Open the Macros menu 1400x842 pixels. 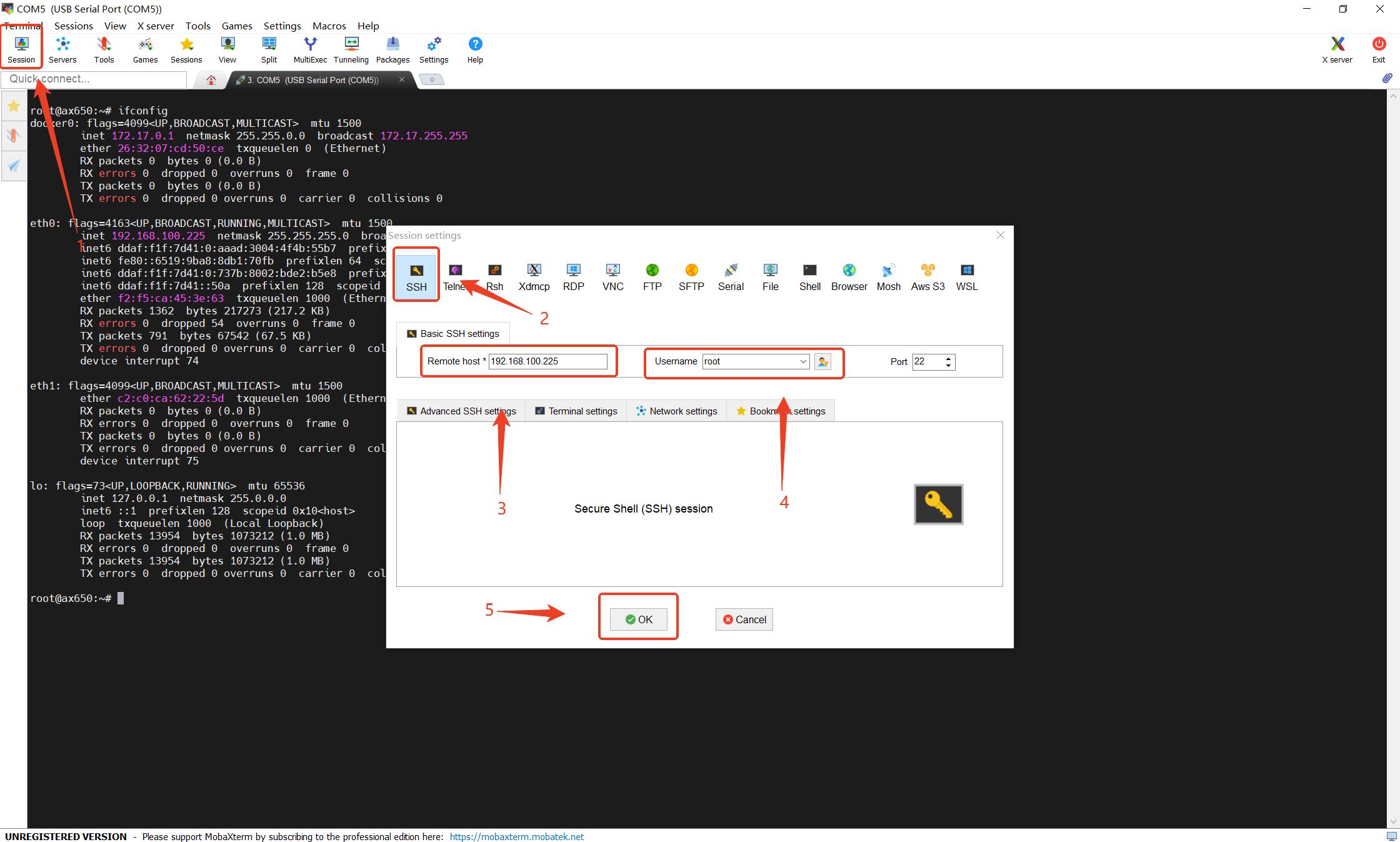click(x=329, y=26)
